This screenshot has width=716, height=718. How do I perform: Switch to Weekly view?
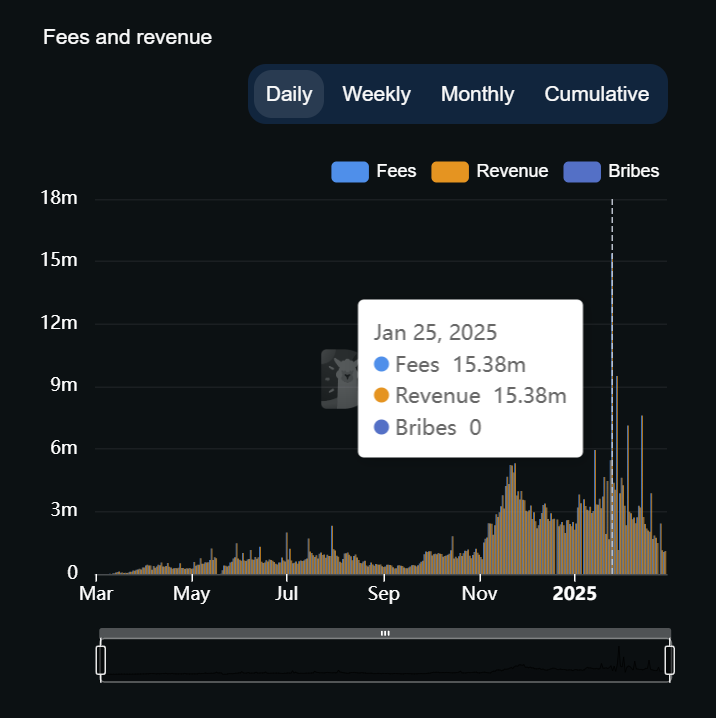[376, 94]
